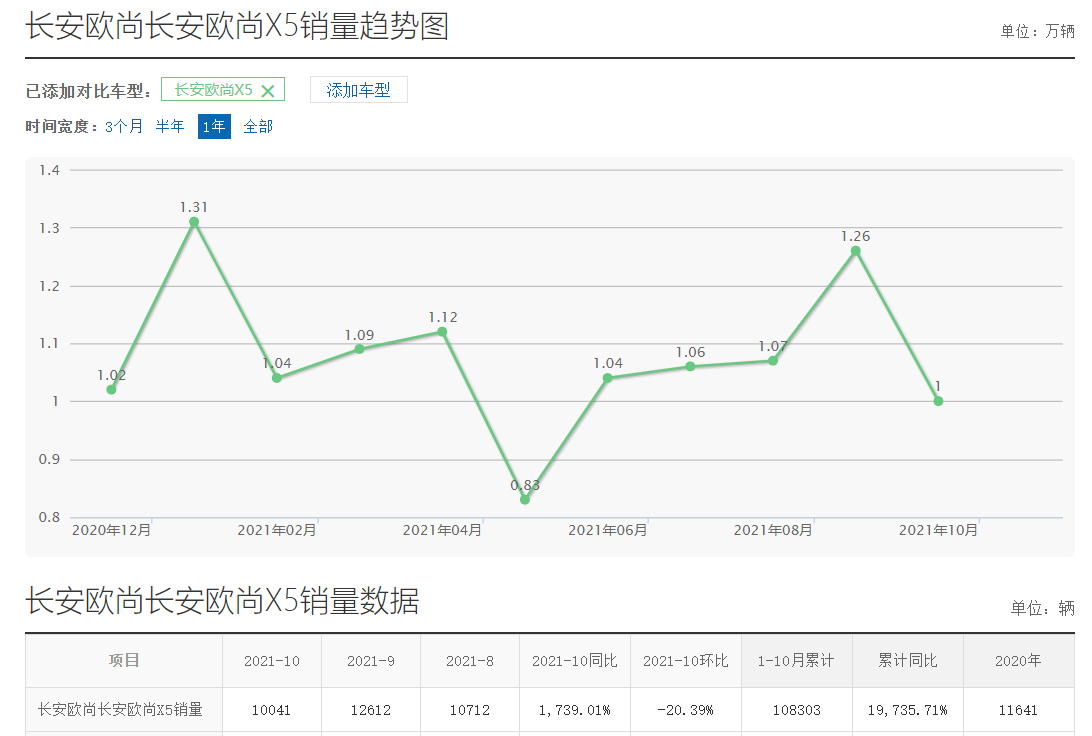This screenshot has height=736, width=1092.
Task: Click the 0.83 lowest data point
Action: tap(525, 499)
